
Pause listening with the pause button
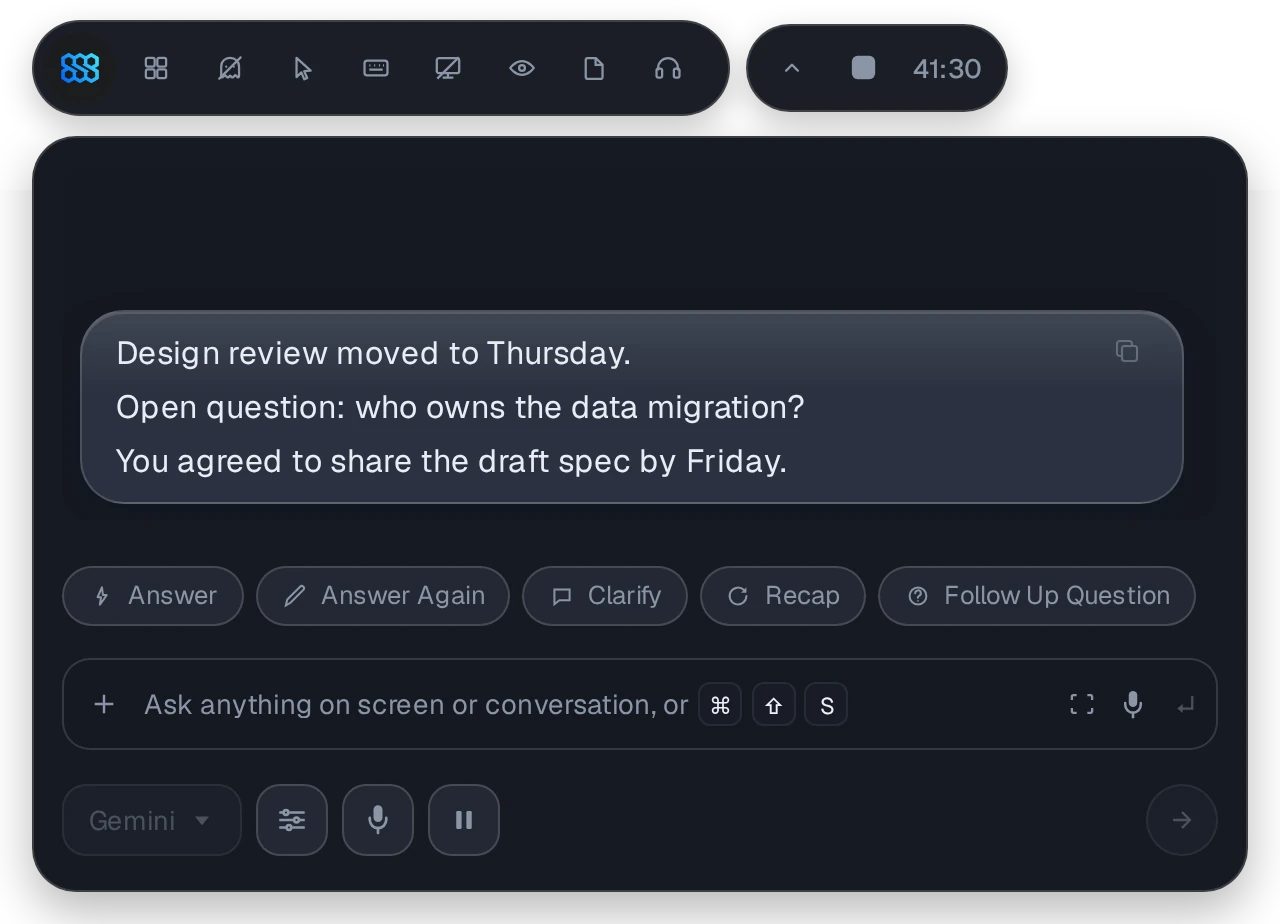(x=464, y=820)
